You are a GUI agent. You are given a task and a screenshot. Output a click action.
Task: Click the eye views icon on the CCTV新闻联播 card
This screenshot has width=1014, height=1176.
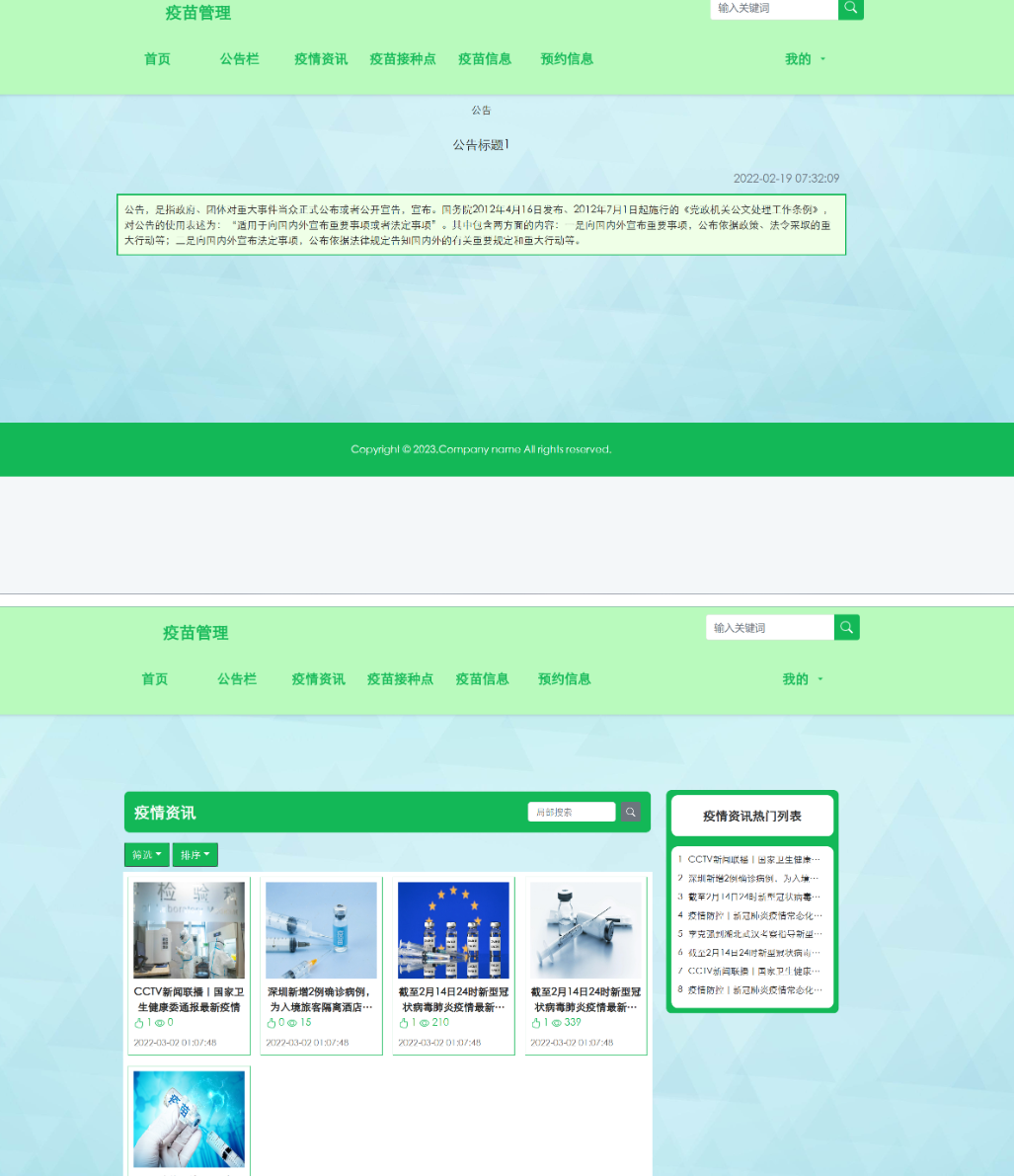click(x=160, y=1023)
